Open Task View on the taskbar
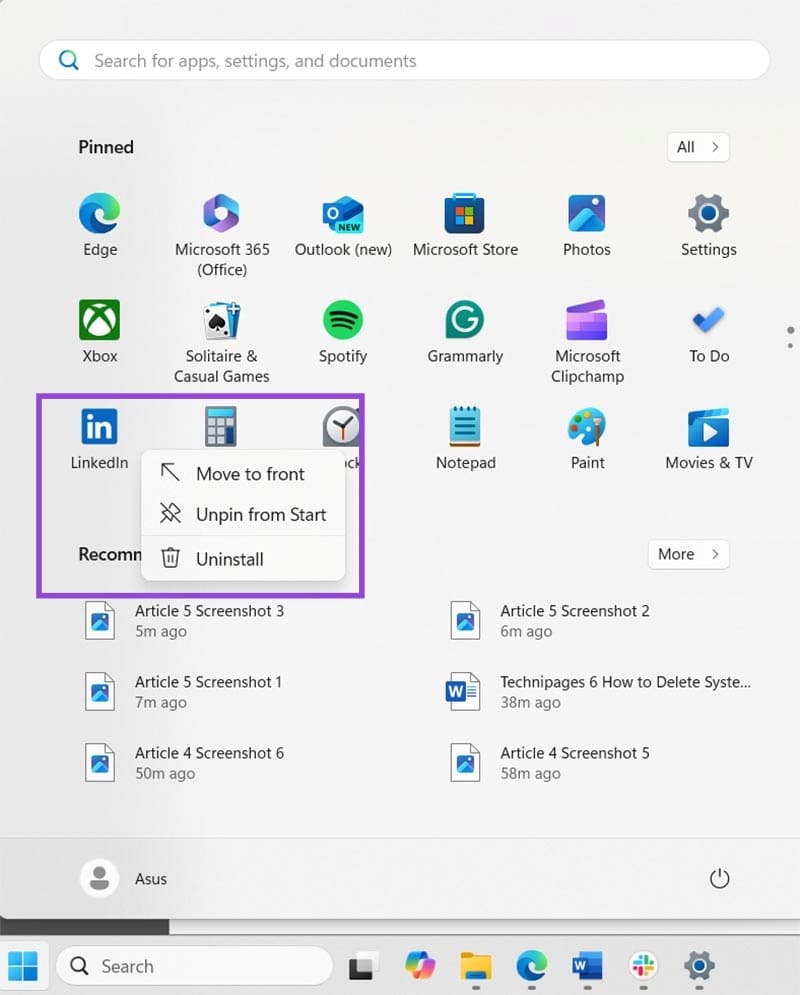This screenshot has height=995, width=800. point(362,966)
